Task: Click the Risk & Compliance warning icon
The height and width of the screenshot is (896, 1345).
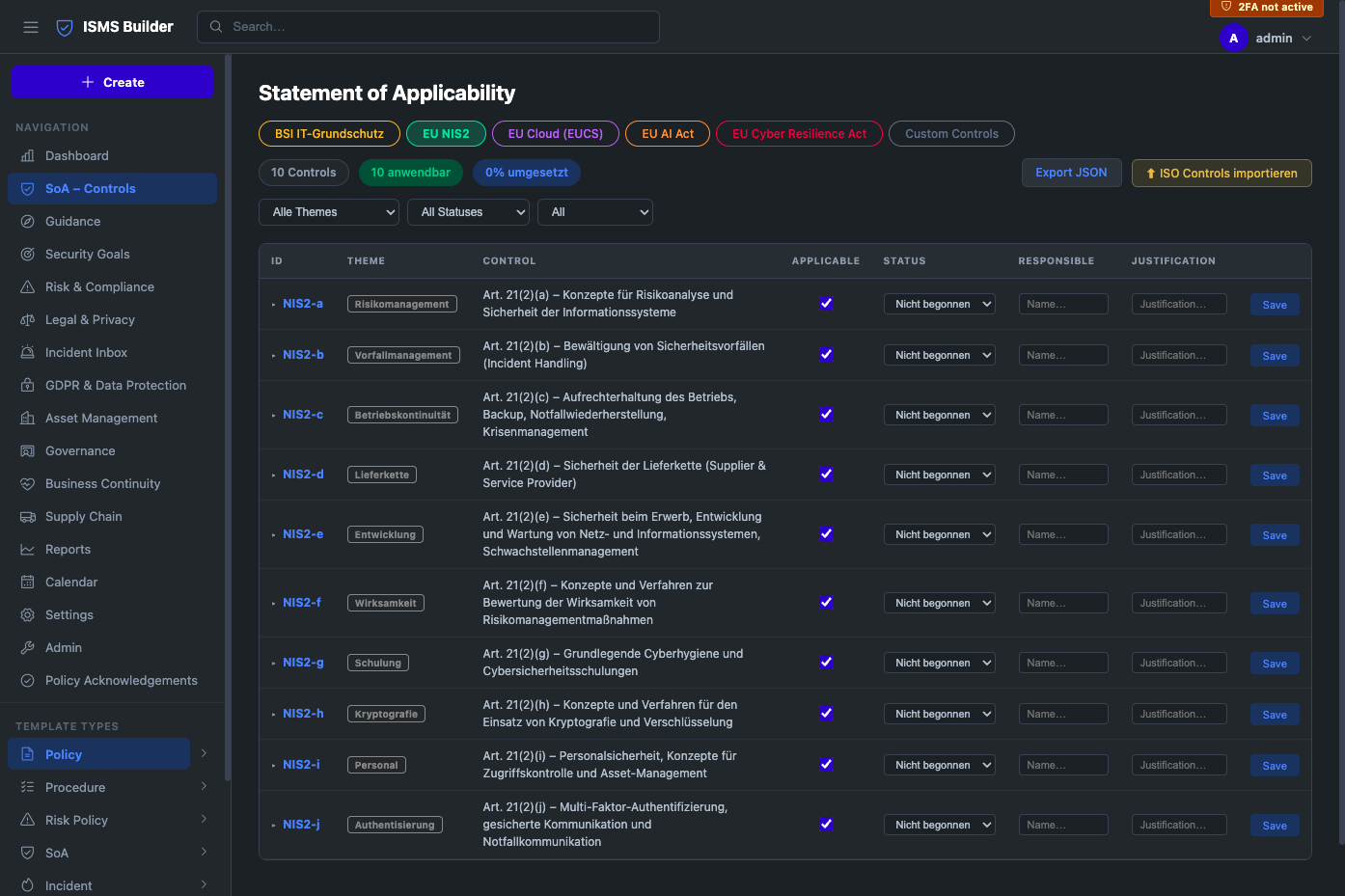Action: coord(28,287)
